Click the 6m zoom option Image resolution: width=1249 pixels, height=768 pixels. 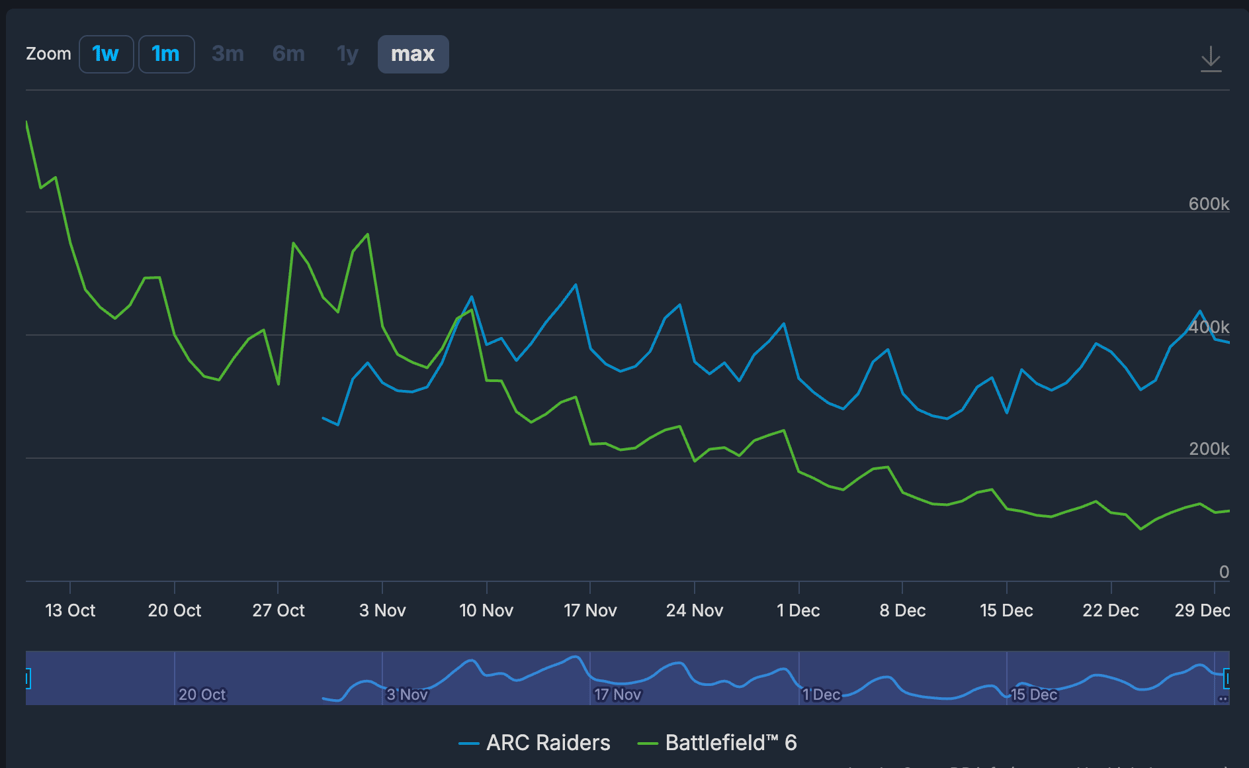click(288, 54)
